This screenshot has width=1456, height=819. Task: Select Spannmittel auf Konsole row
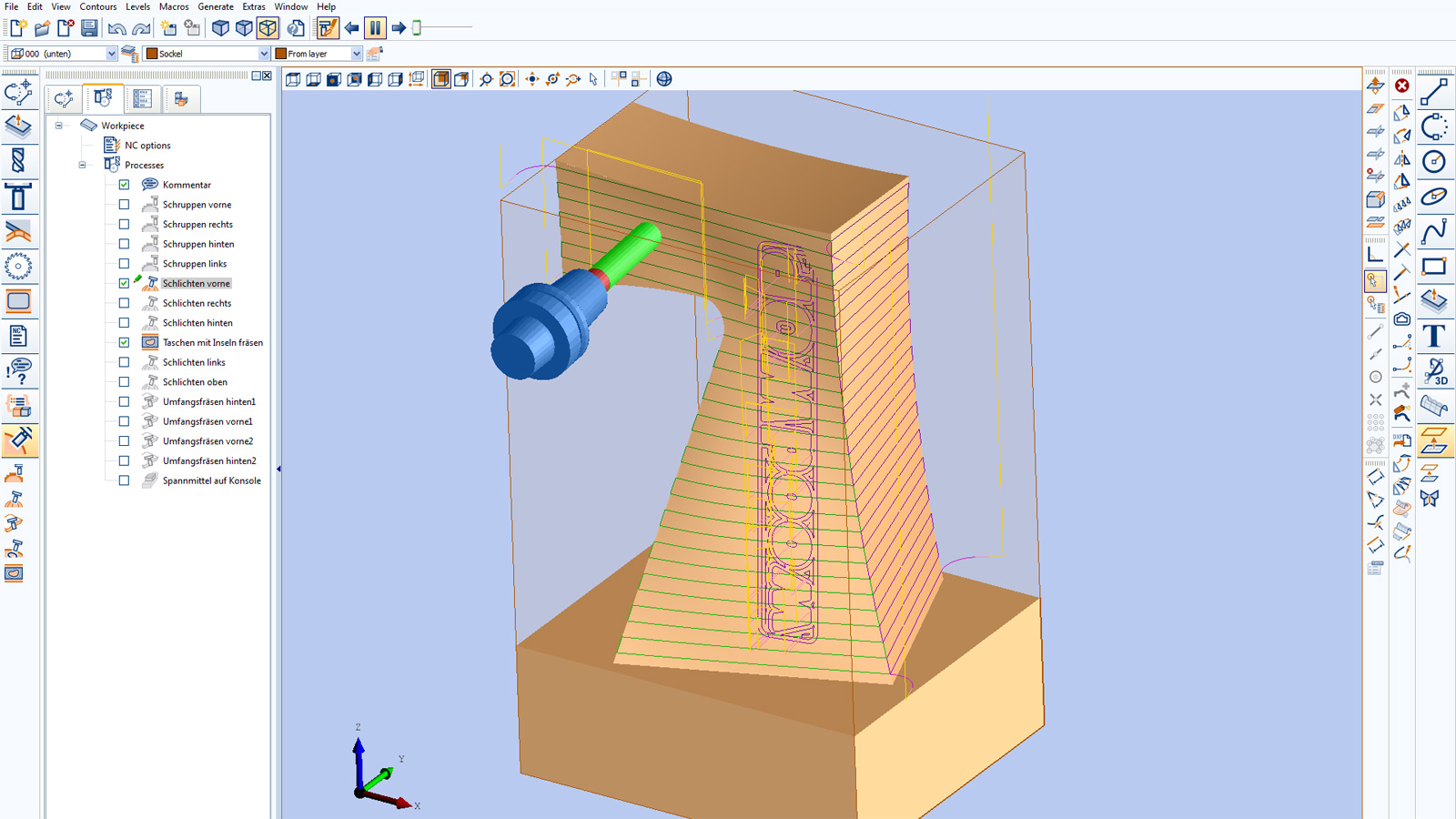pyautogui.click(x=212, y=480)
